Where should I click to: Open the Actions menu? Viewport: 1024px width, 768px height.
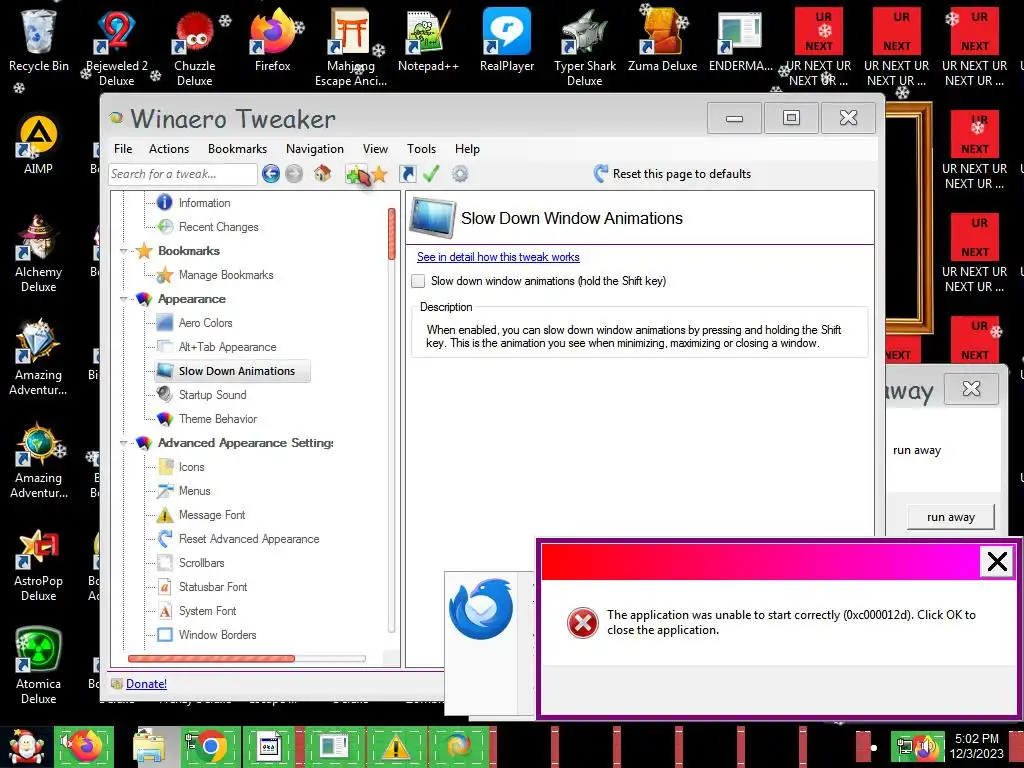click(168, 149)
